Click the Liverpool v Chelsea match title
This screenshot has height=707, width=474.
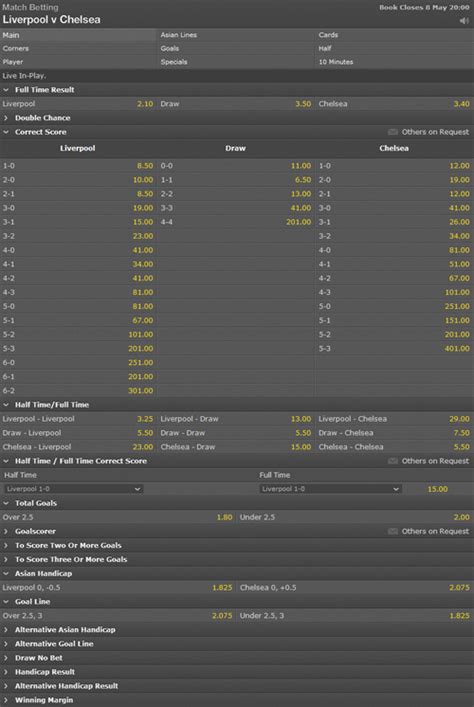(x=51, y=20)
